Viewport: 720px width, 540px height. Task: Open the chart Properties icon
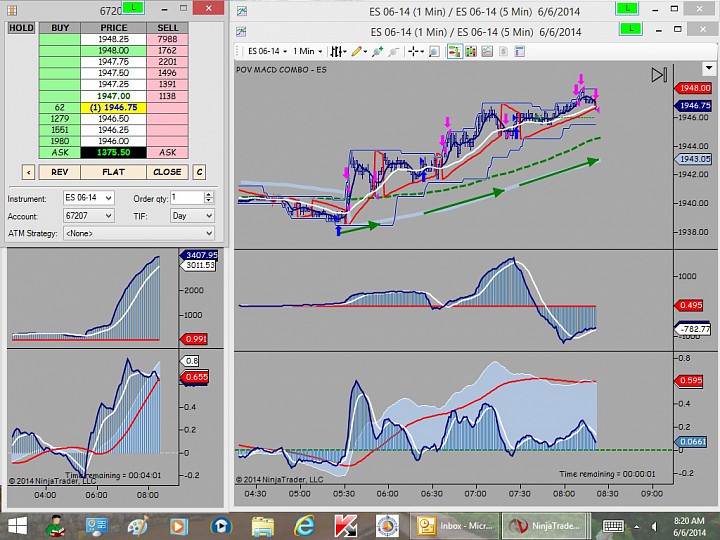(x=519, y=51)
